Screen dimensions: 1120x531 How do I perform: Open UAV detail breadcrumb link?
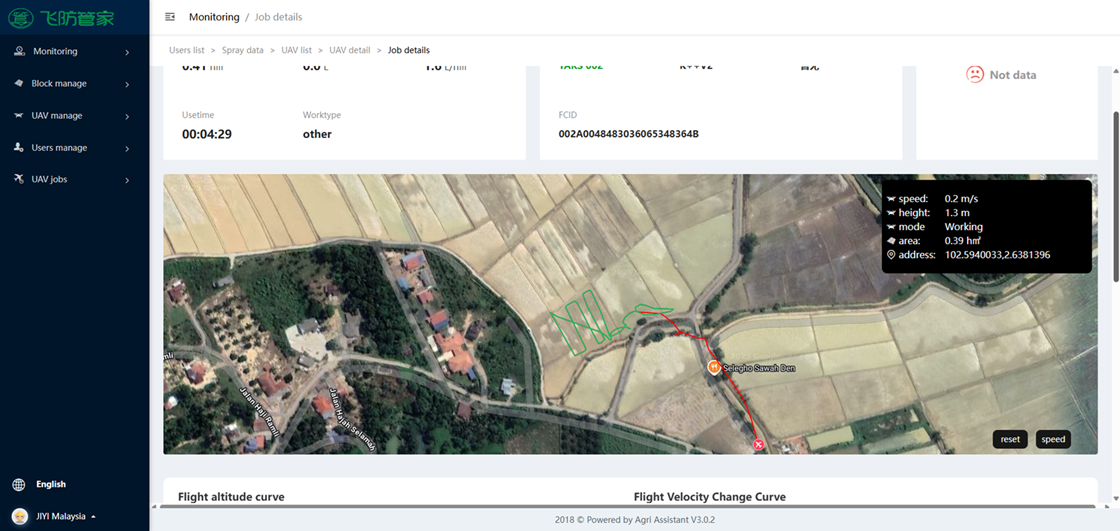coord(350,50)
